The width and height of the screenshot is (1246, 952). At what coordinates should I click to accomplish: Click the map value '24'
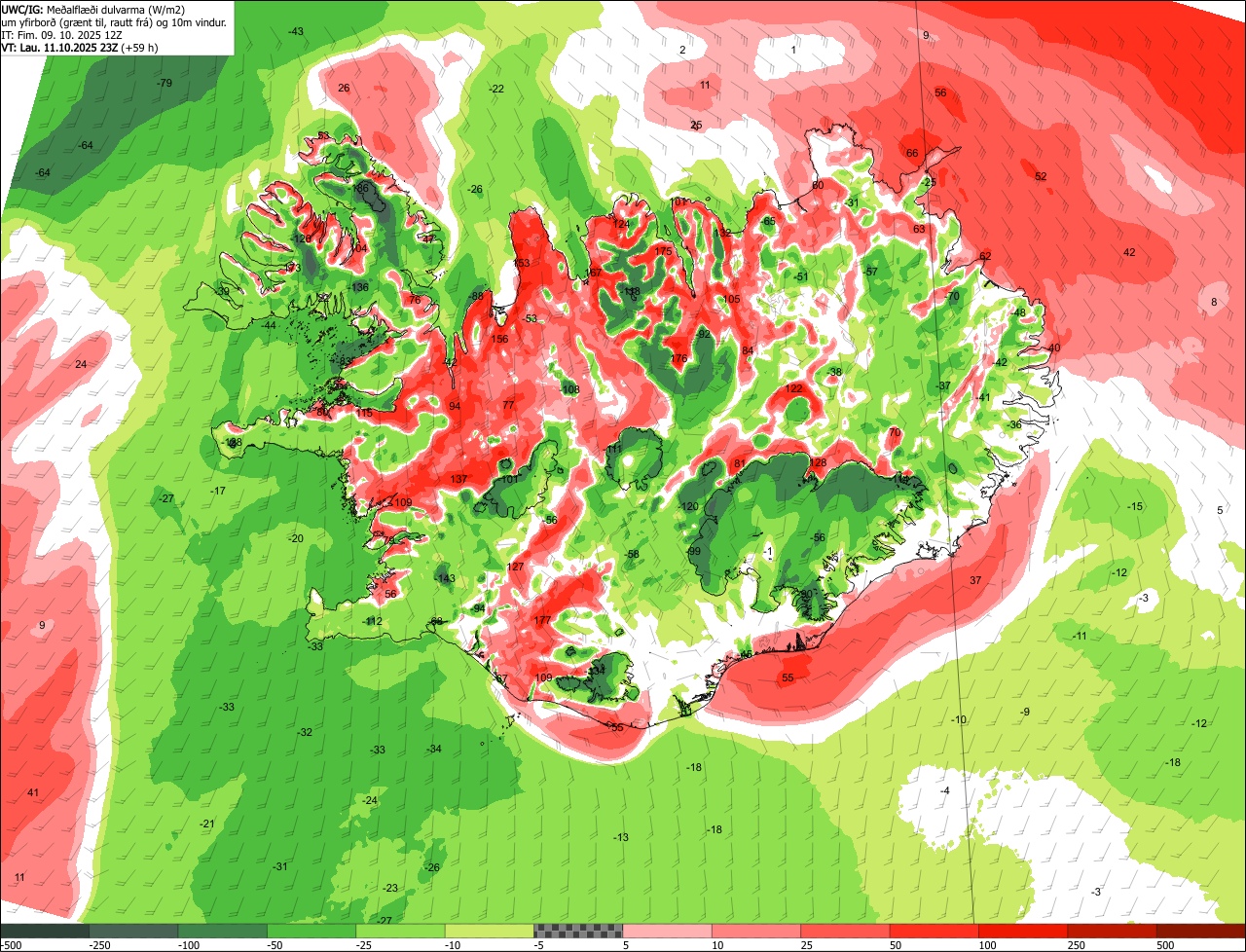point(81,364)
